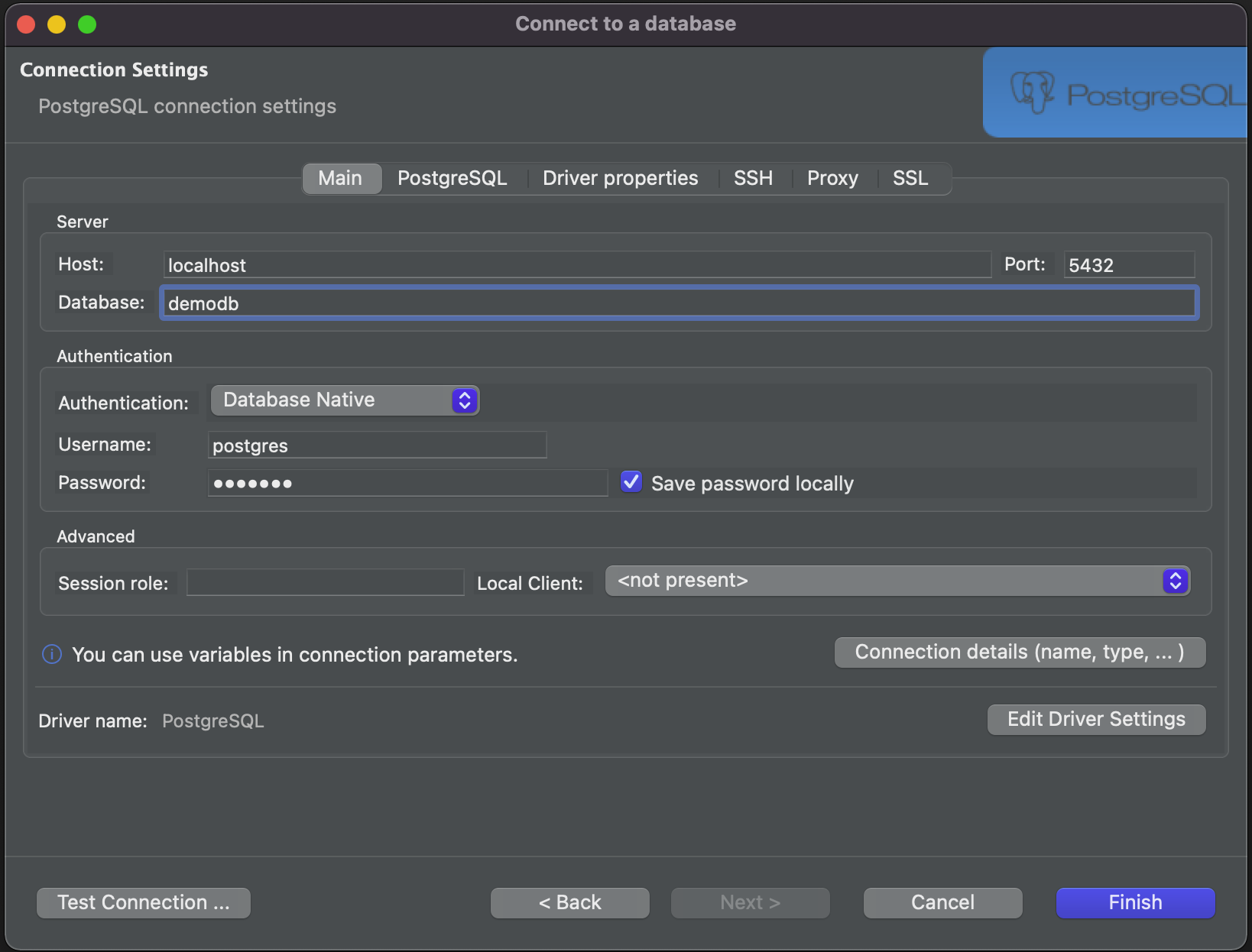Expand the Local Client dropdown
Image resolution: width=1252 pixels, height=952 pixels.
click(x=897, y=581)
